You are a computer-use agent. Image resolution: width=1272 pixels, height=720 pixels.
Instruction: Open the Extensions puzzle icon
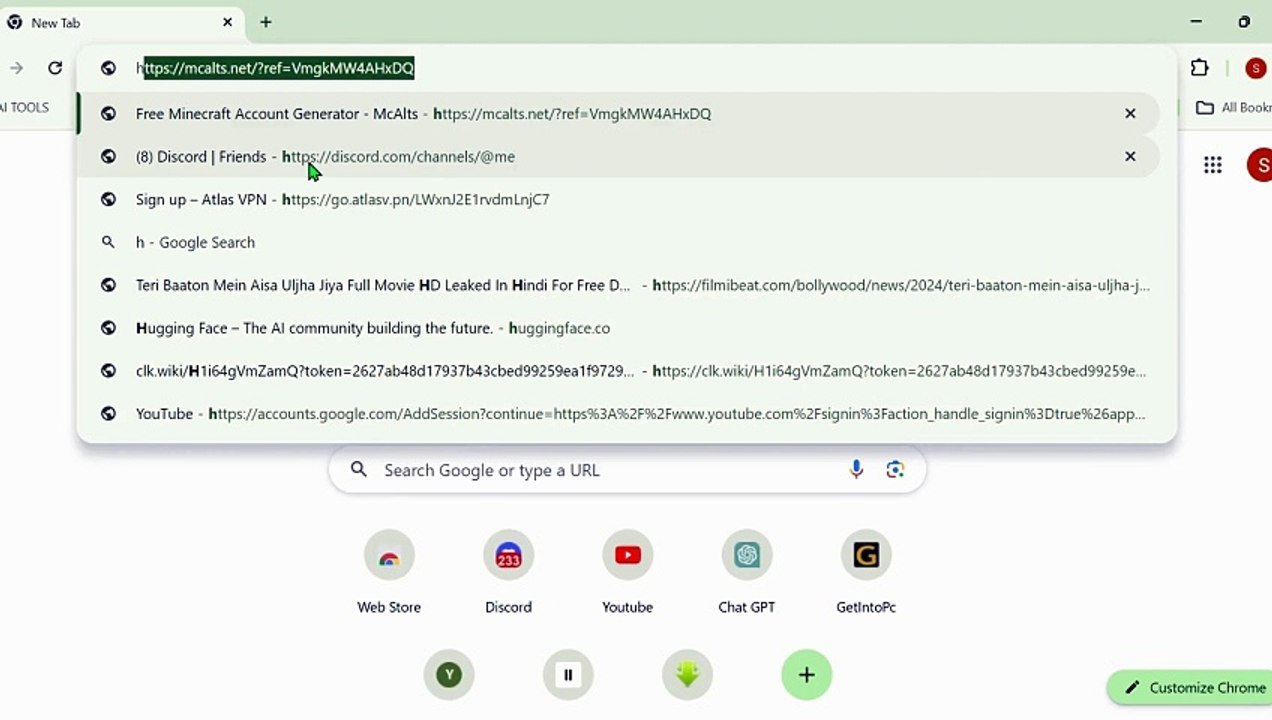tap(1200, 68)
